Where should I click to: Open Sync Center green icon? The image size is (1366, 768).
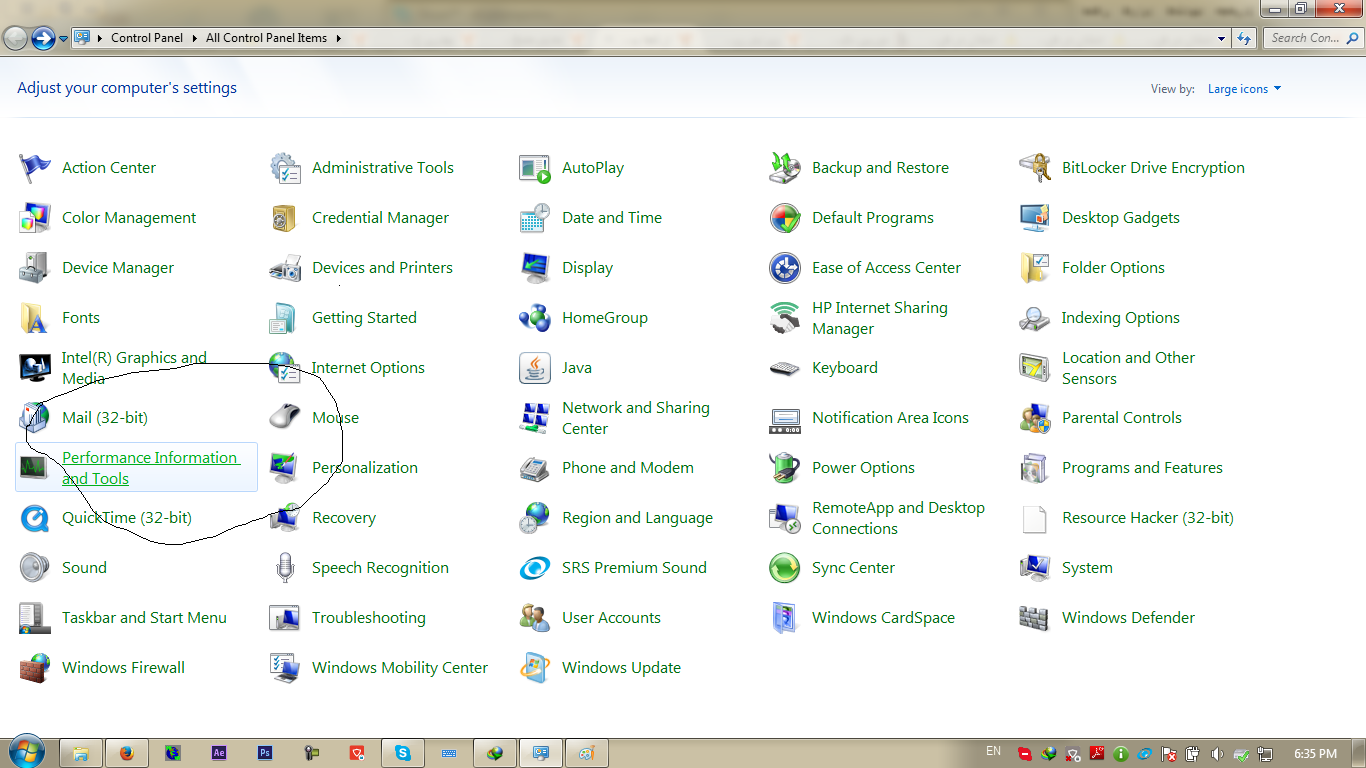[x=785, y=568]
